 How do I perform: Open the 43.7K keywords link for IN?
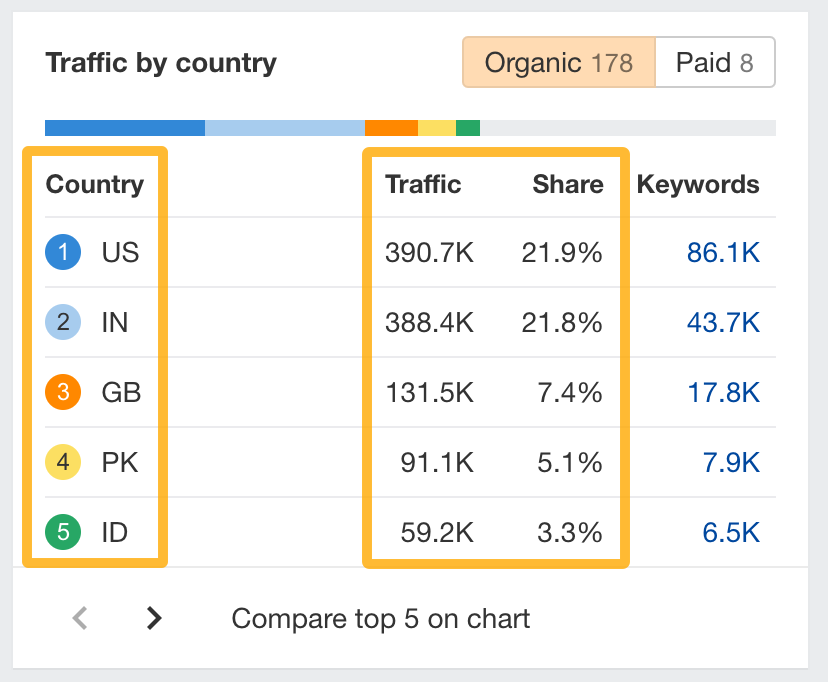coord(723,323)
